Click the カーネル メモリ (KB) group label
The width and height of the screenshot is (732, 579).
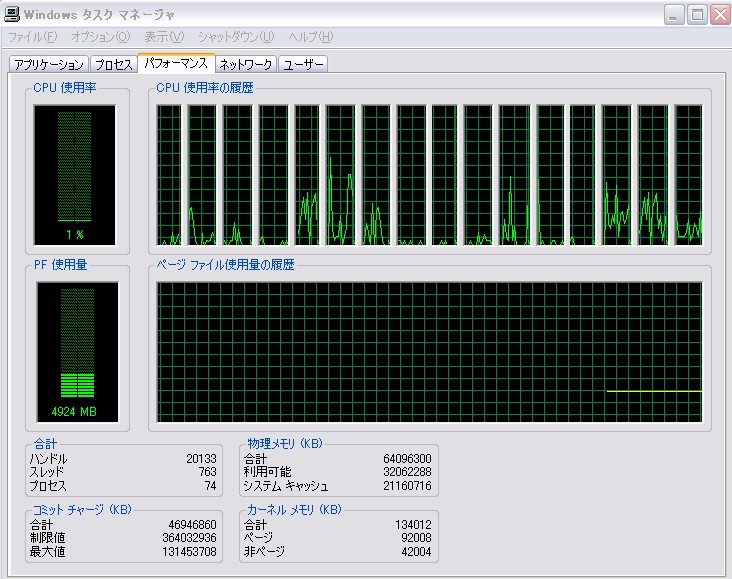coord(294,509)
